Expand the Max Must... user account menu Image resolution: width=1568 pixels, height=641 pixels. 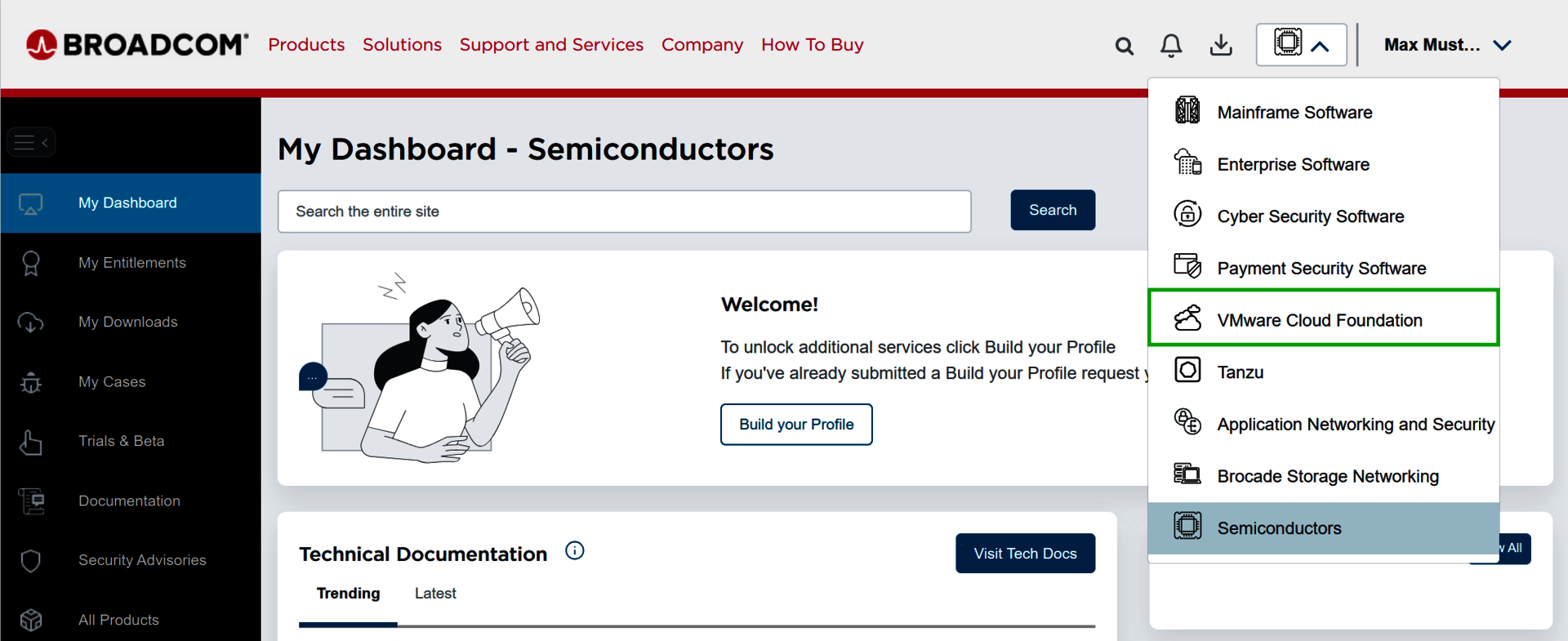point(1447,45)
